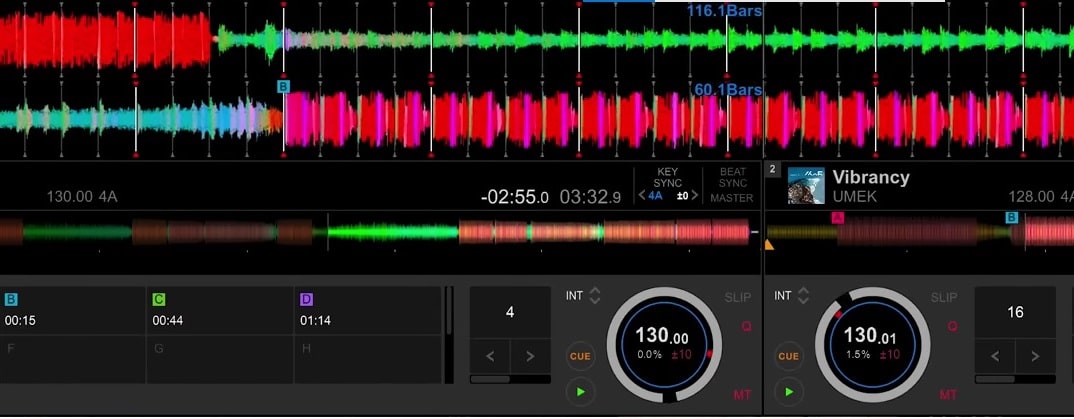Trigger hot cue C at 00:44
This screenshot has width=1074, height=419.
click(220, 310)
